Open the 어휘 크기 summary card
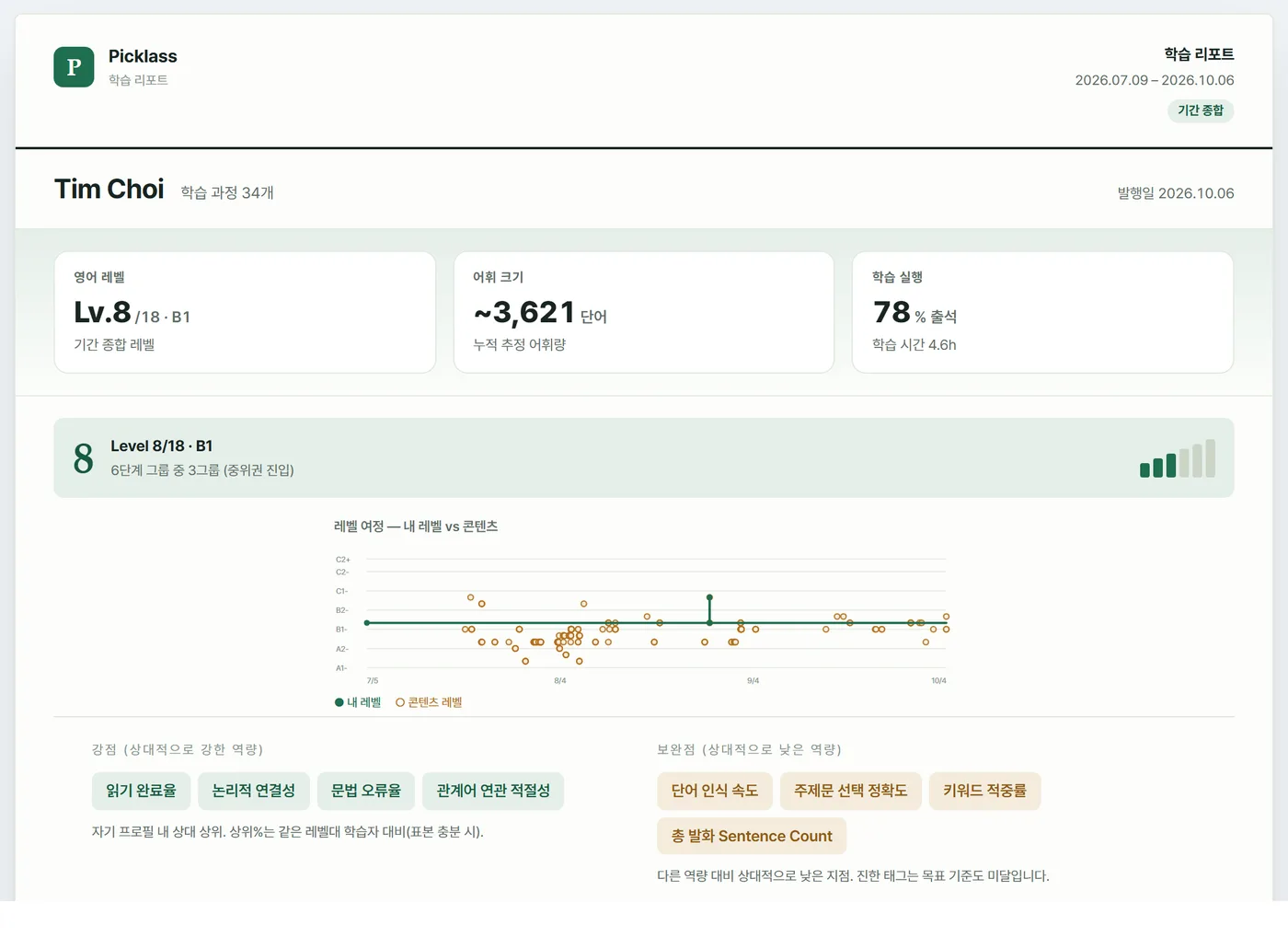Image resolution: width=1288 pixels, height=937 pixels. [x=644, y=313]
